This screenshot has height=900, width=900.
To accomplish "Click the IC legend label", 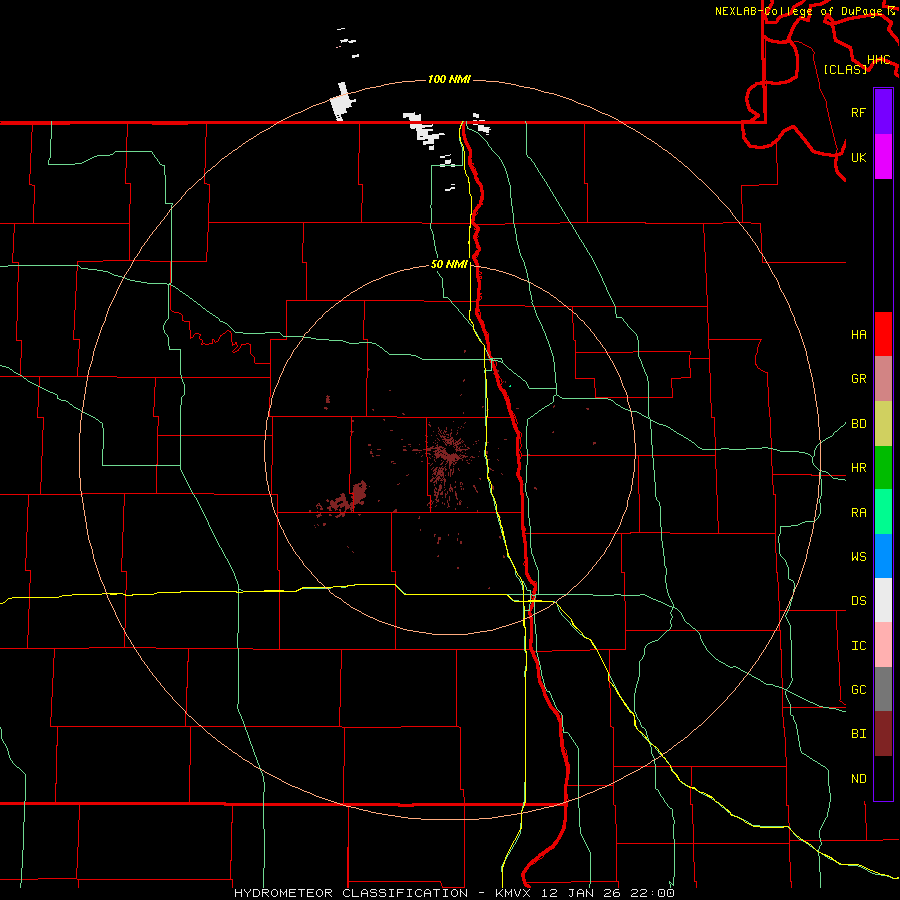I will (x=858, y=645).
